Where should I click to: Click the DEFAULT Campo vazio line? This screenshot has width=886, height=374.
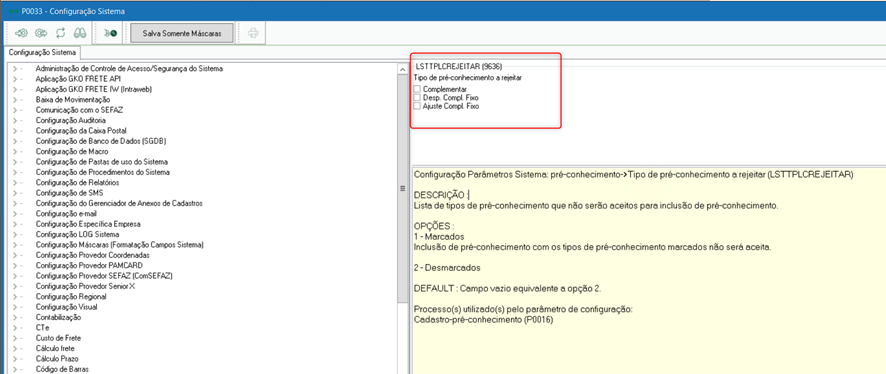(507, 289)
